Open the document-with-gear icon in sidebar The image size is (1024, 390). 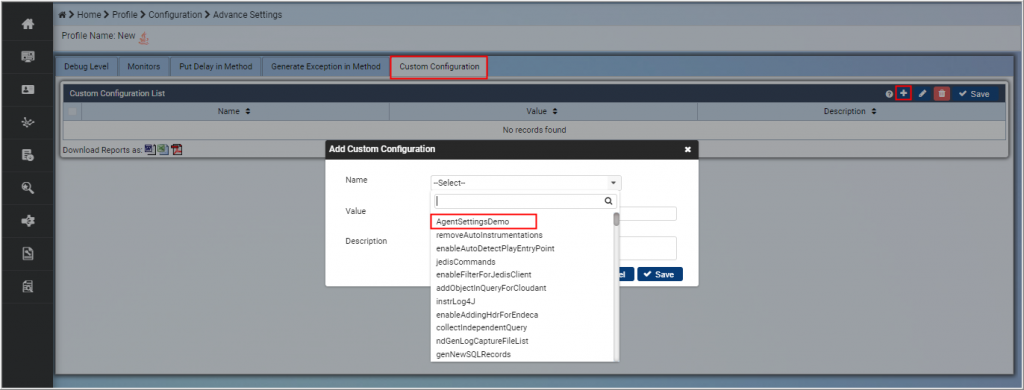(27, 155)
